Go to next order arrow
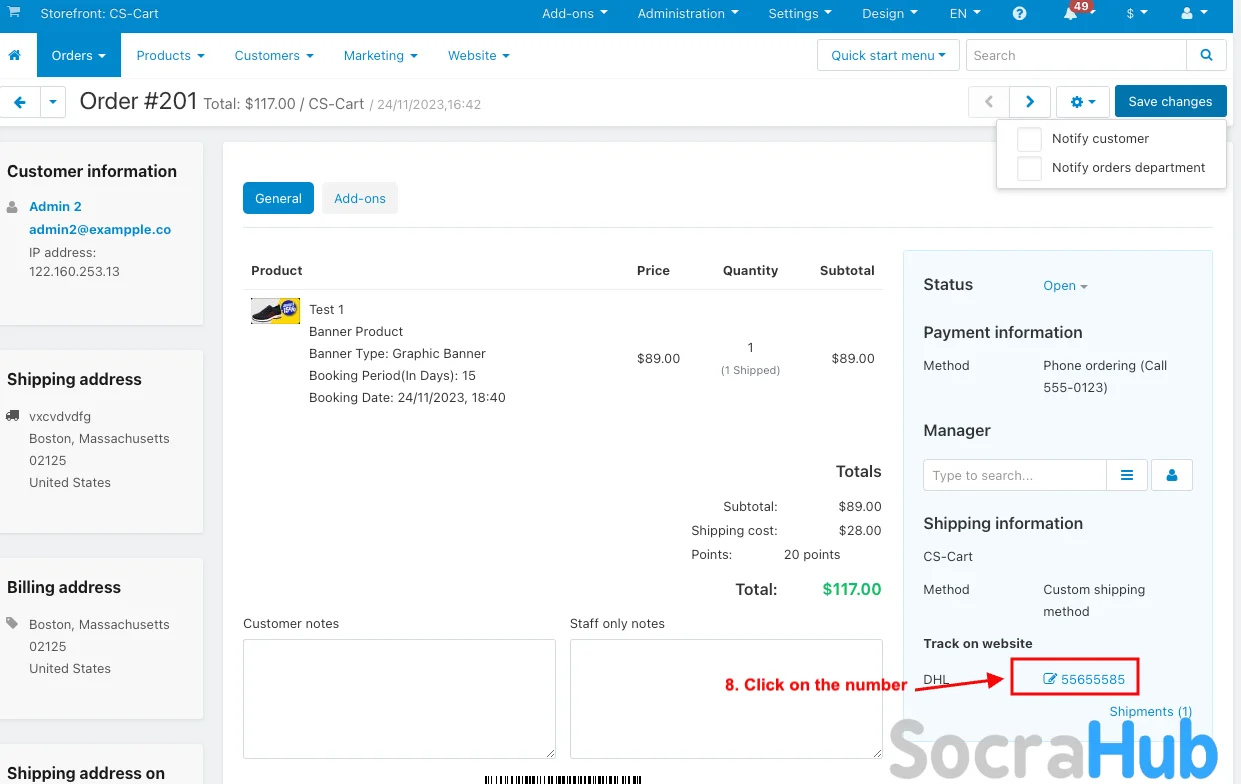1241x784 pixels. point(1029,101)
